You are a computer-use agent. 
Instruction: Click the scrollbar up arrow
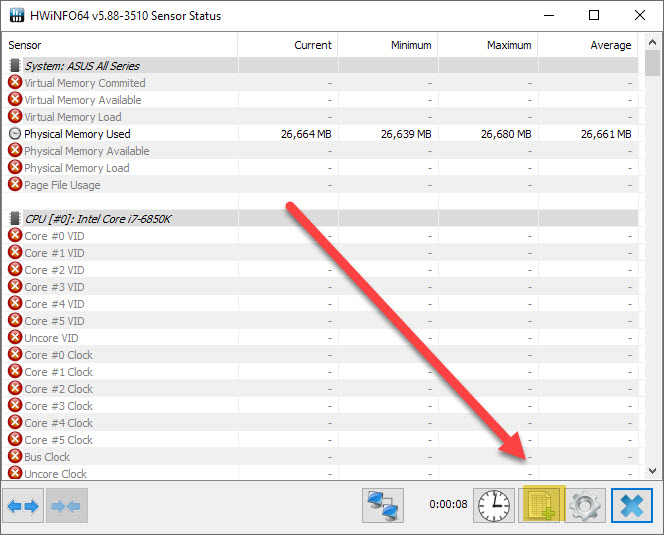tap(653, 42)
